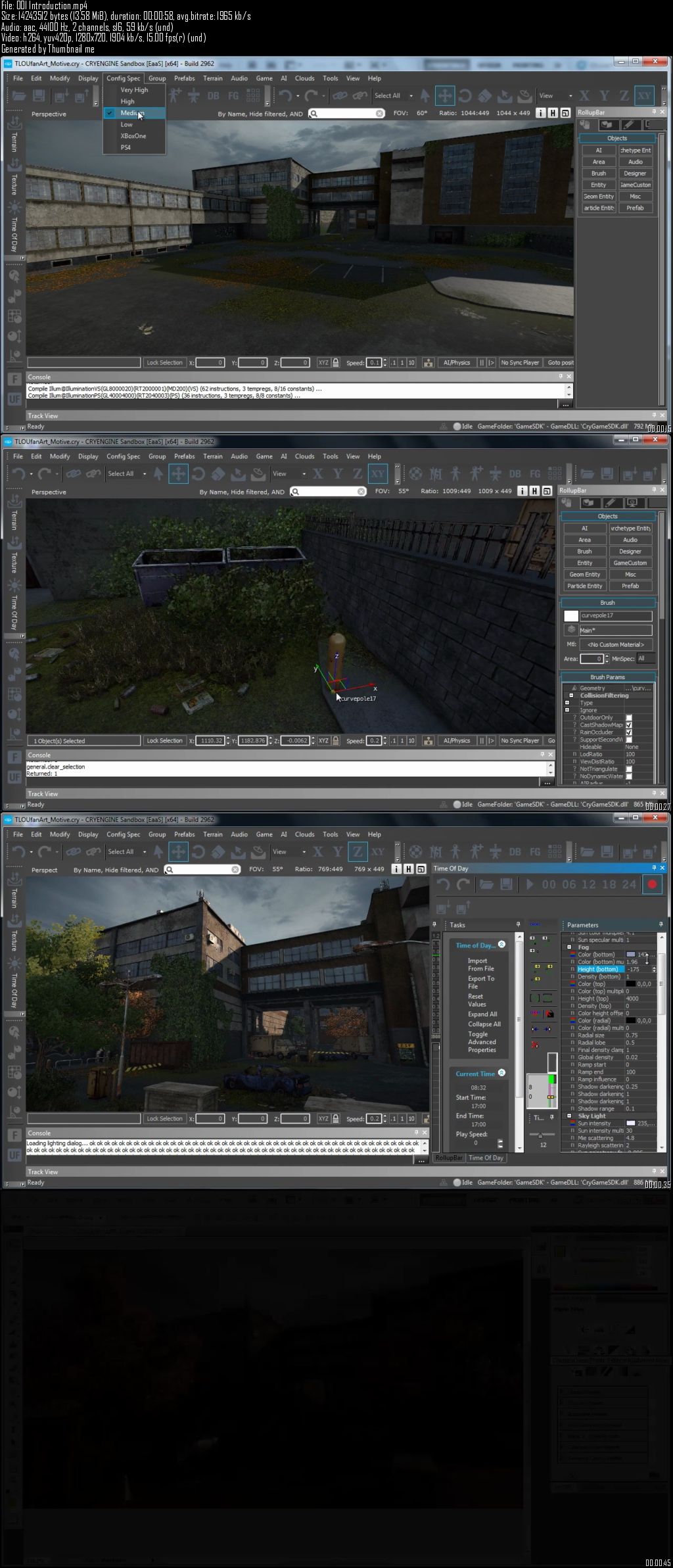Choose Very High in top frame Config Spec menu
The height and width of the screenshot is (1568, 673).
[x=134, y=90]
